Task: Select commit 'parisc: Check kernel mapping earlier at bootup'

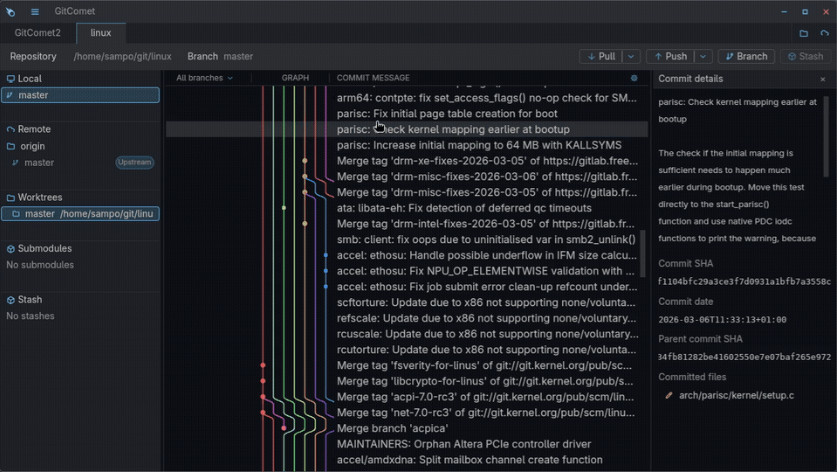Action: pos(407,129)
